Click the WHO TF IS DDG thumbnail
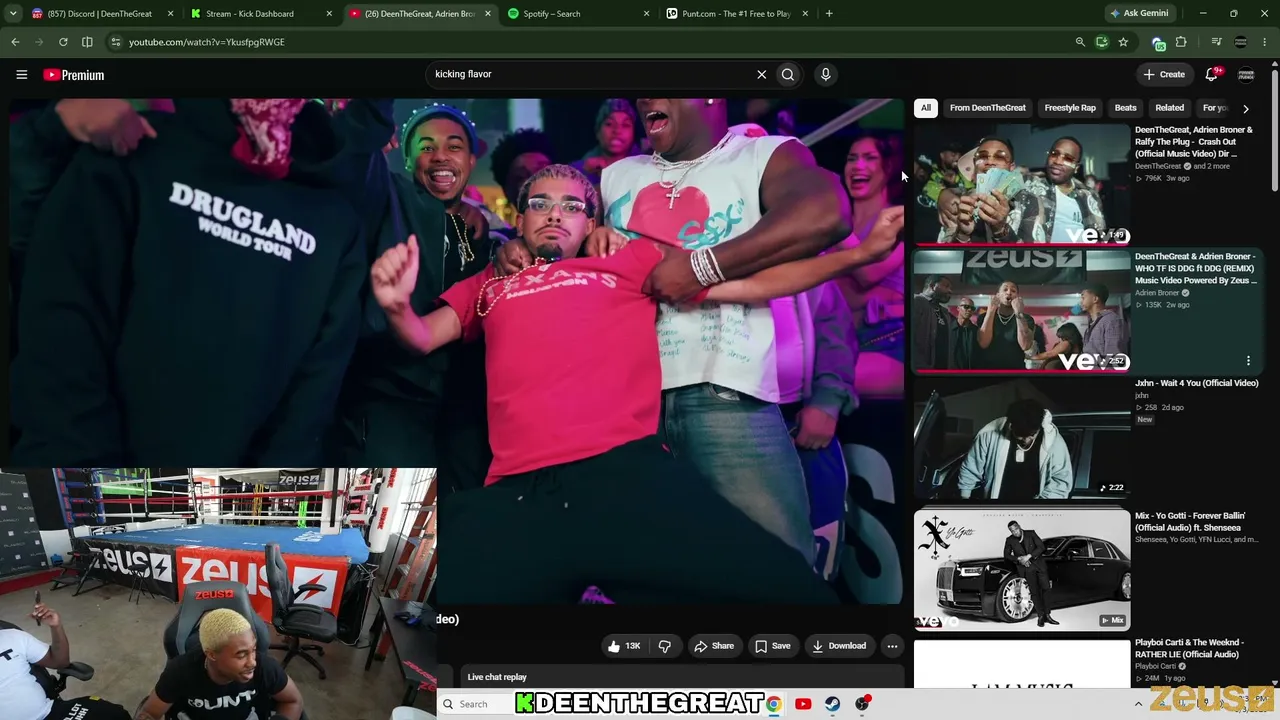 (x=1021, y=311)
